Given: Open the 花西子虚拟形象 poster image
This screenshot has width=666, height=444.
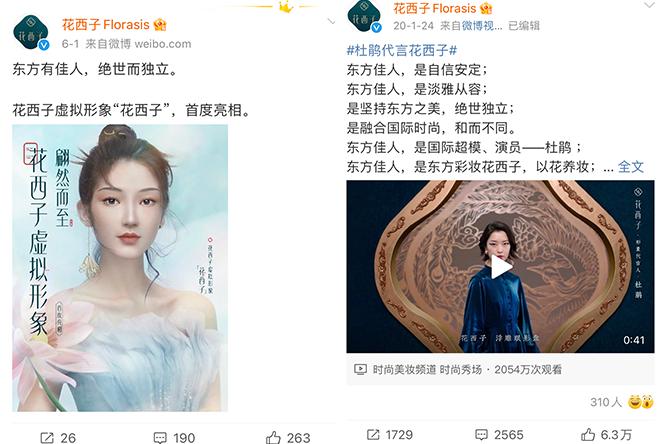Looking at the screenshot, I should pos(120,268).
